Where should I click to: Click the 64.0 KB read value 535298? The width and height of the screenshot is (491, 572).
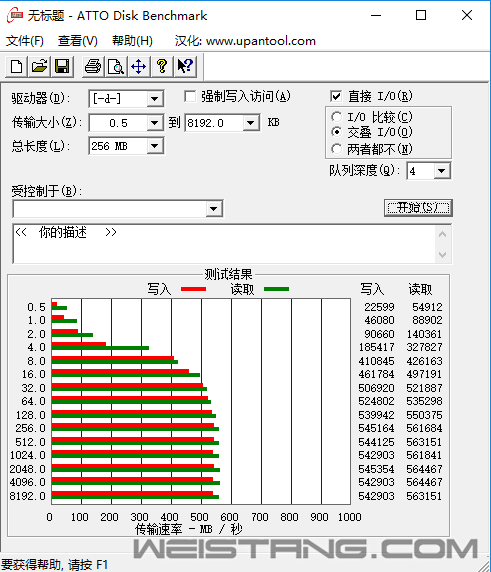click(x=424, y=401)
